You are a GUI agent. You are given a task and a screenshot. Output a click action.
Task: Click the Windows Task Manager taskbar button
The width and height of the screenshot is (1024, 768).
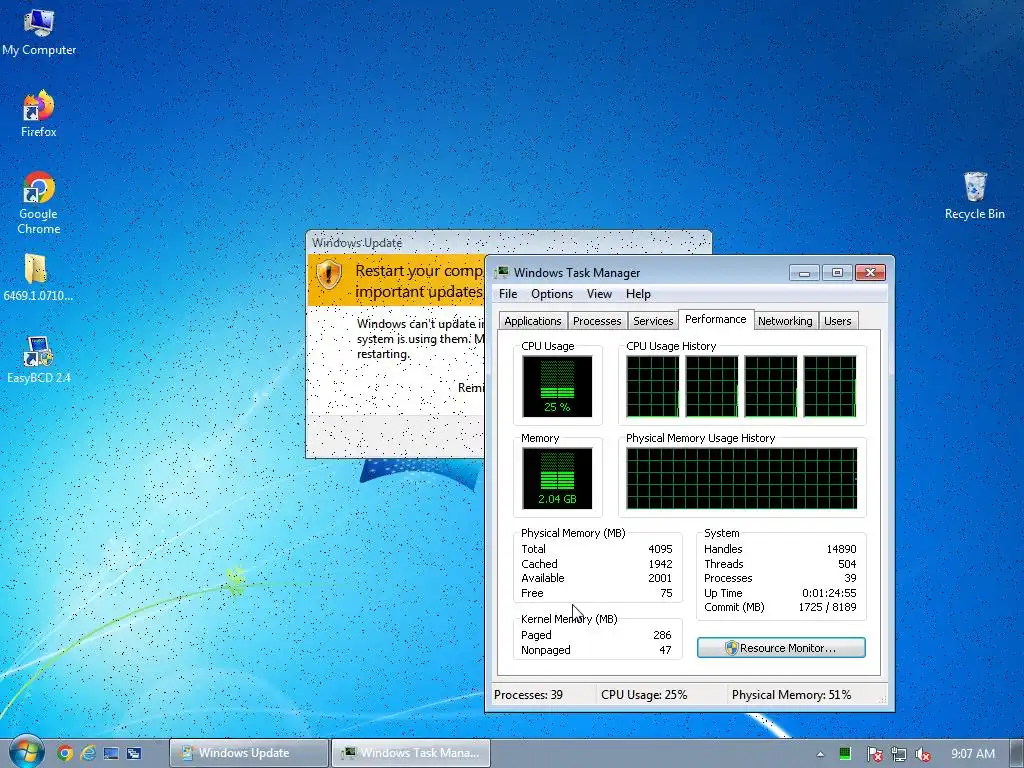(x=411, y=753)
